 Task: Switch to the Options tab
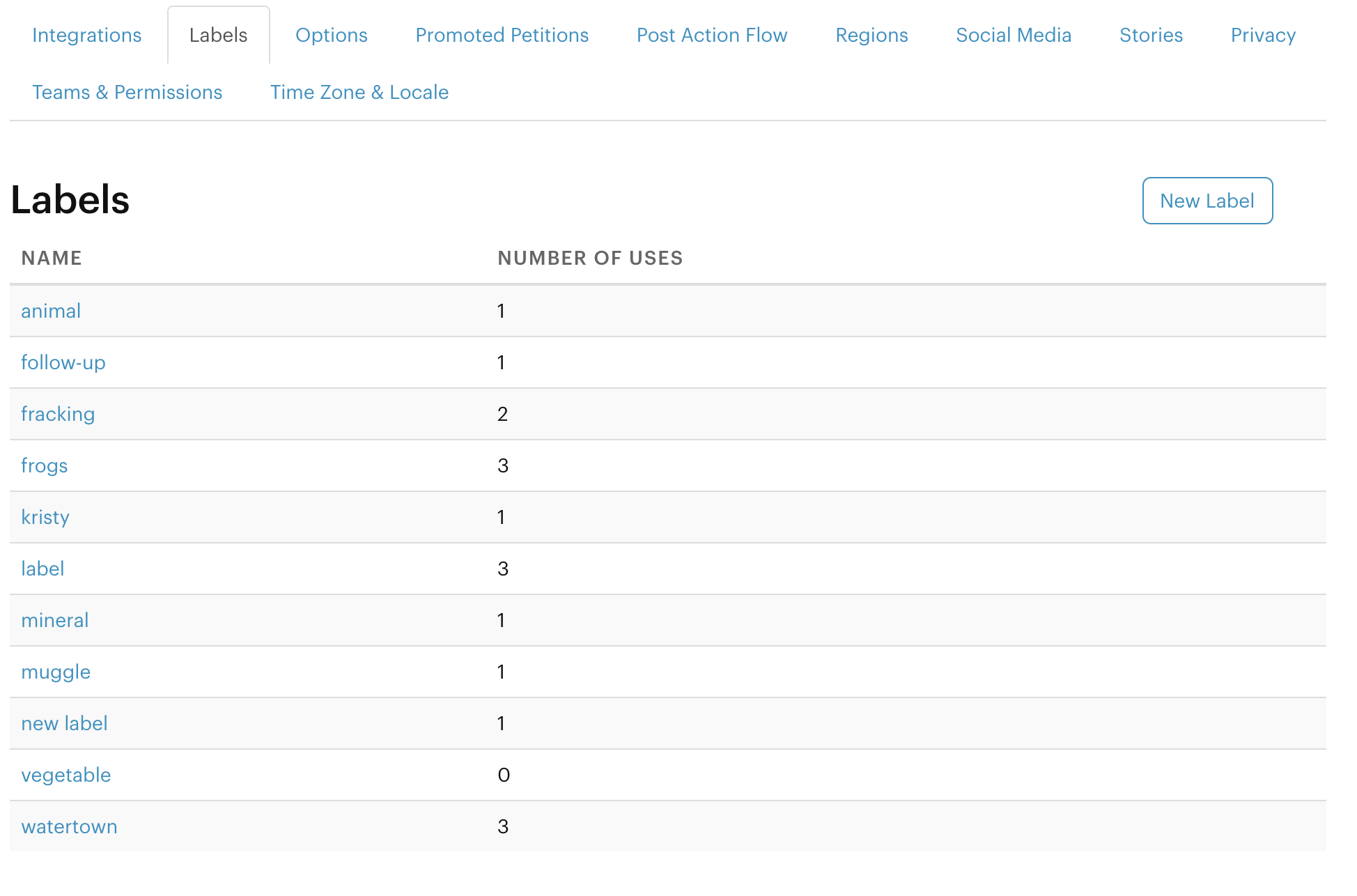[332, 36]
